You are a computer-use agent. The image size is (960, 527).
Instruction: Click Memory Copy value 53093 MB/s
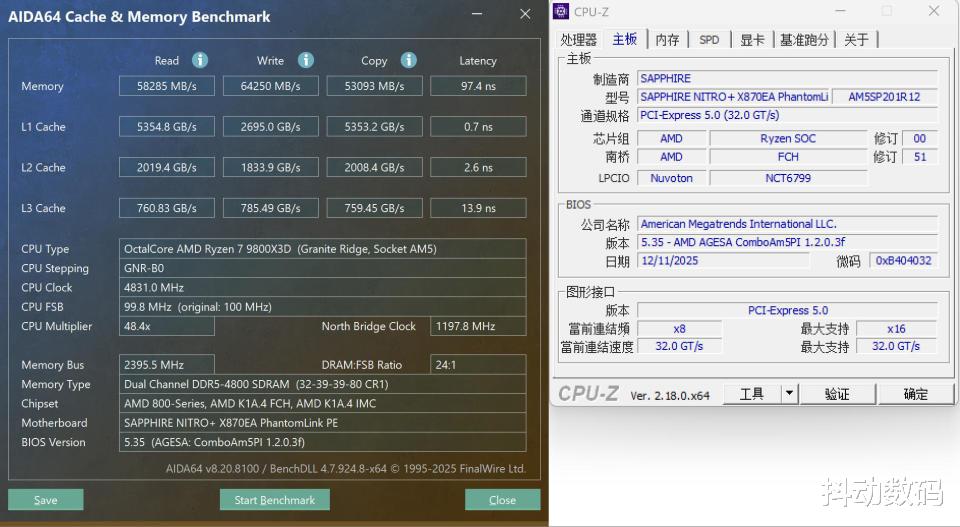374,86
